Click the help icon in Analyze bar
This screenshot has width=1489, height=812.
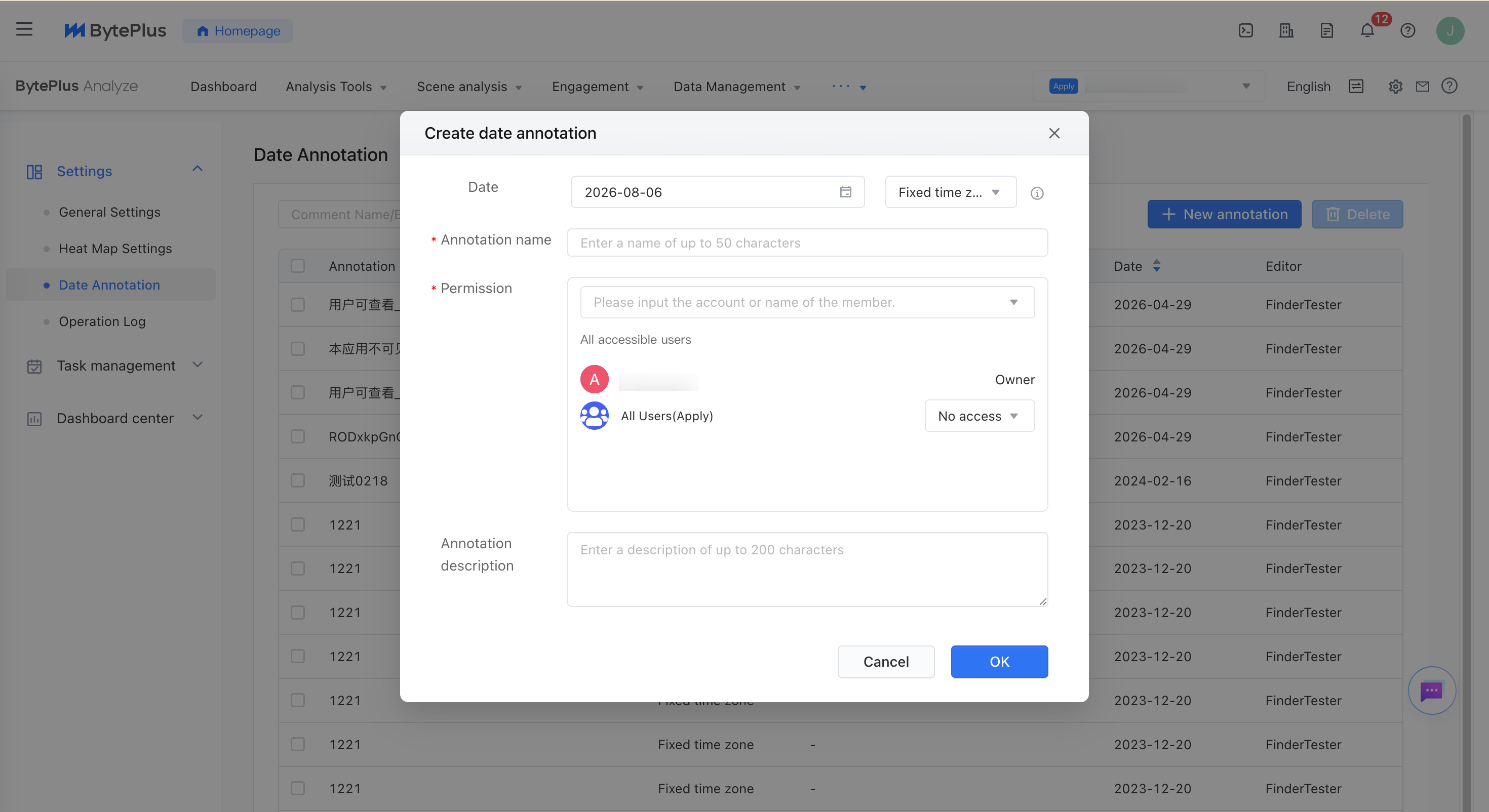(1449, 86)
